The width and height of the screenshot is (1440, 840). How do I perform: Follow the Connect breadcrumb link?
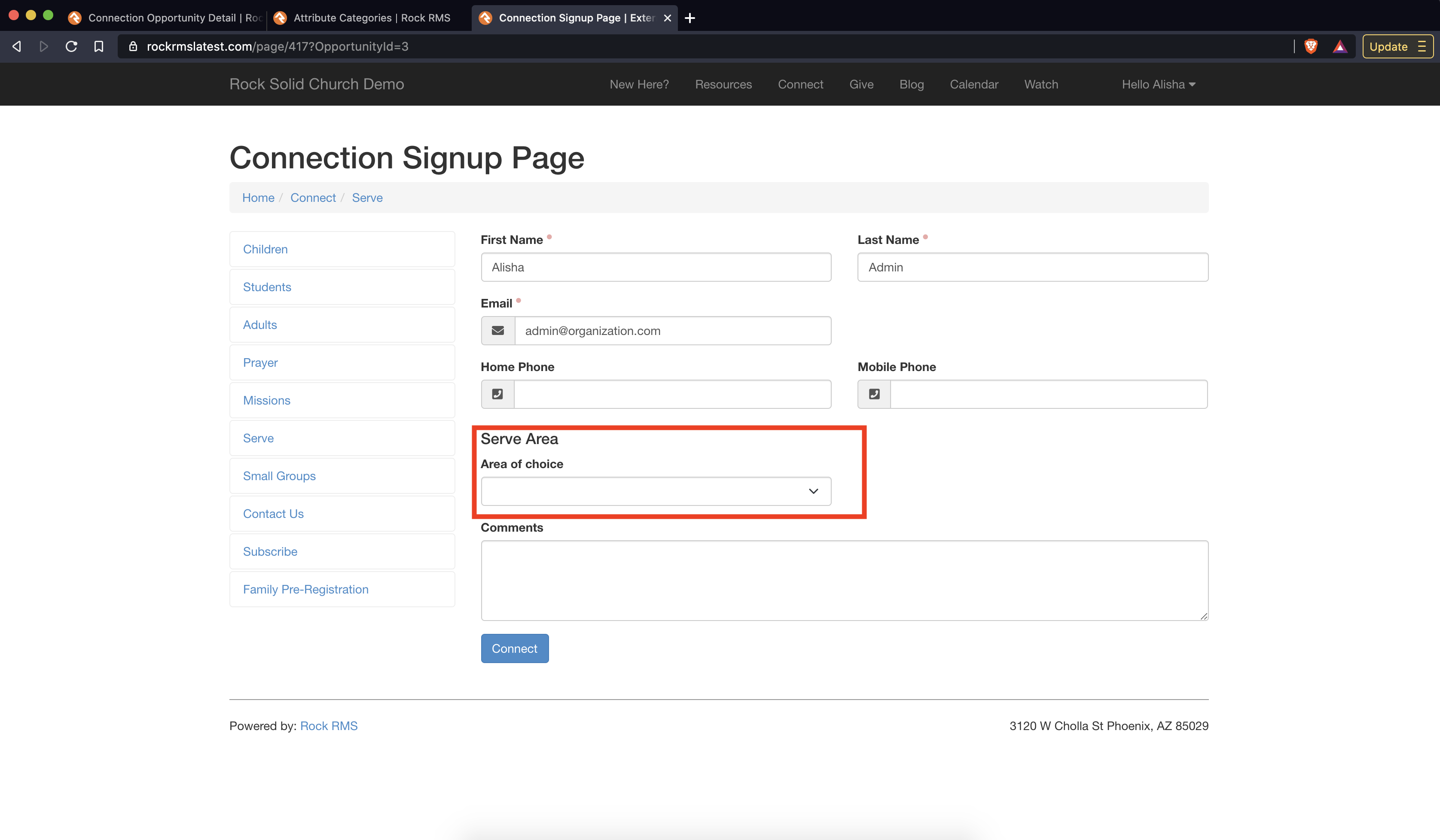[313, 198]
